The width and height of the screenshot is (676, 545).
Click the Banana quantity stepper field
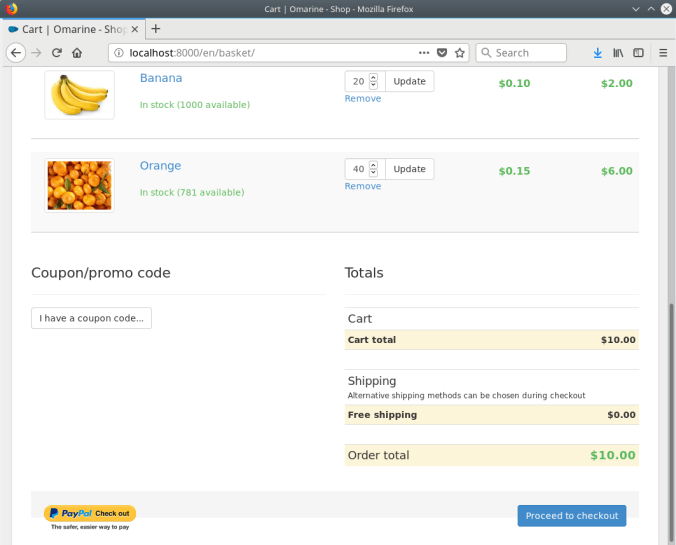click(358, 82)
